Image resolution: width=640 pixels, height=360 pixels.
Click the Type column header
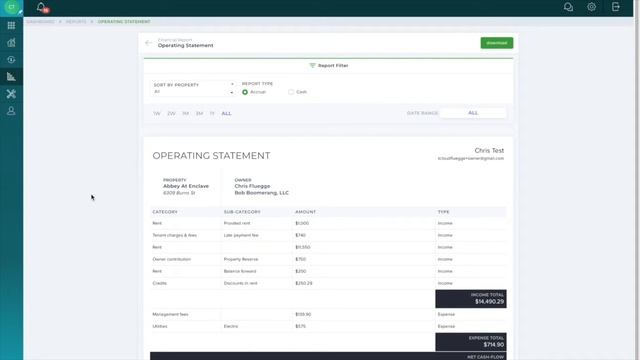click(x=444, y=212)
